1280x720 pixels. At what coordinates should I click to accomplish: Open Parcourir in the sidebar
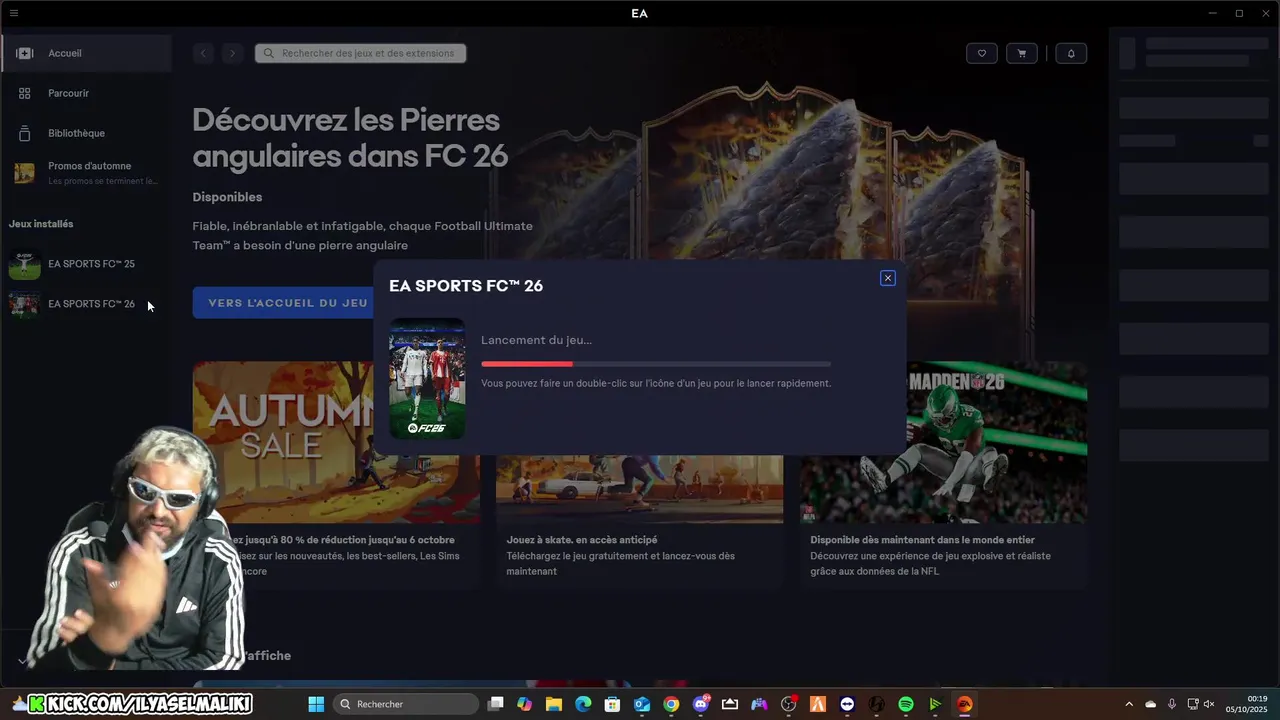pos(86,93)
